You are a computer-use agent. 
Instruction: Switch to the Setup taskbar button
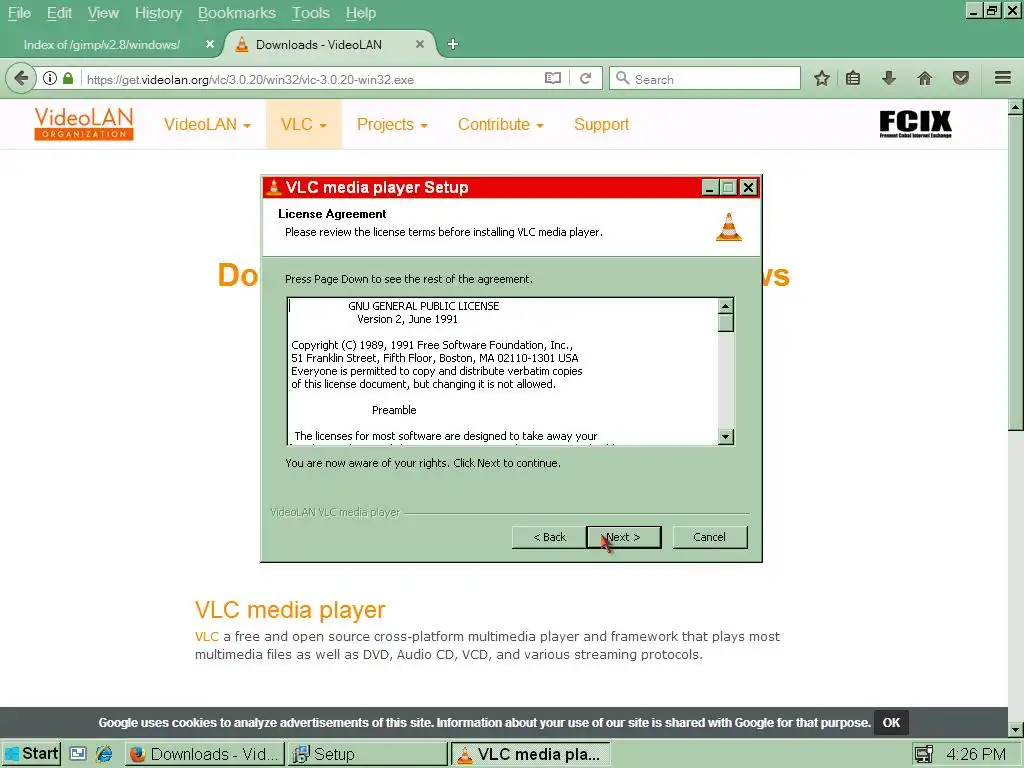pos(368,754)
